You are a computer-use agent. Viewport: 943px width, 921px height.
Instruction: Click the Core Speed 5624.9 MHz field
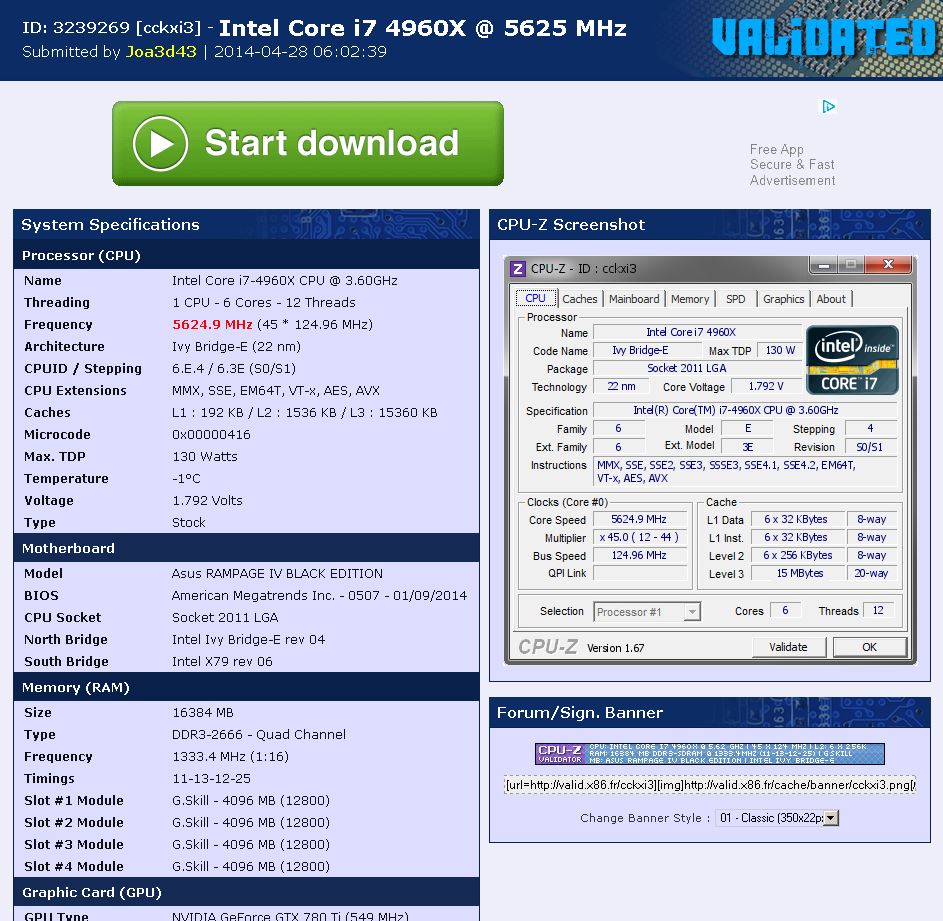pos(639,519)
